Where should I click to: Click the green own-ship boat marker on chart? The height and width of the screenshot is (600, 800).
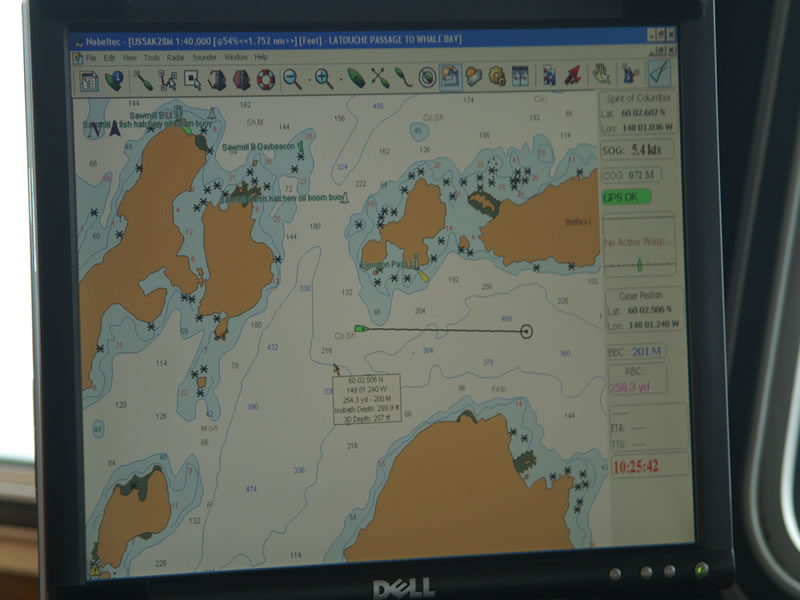(x=361, y=329)
